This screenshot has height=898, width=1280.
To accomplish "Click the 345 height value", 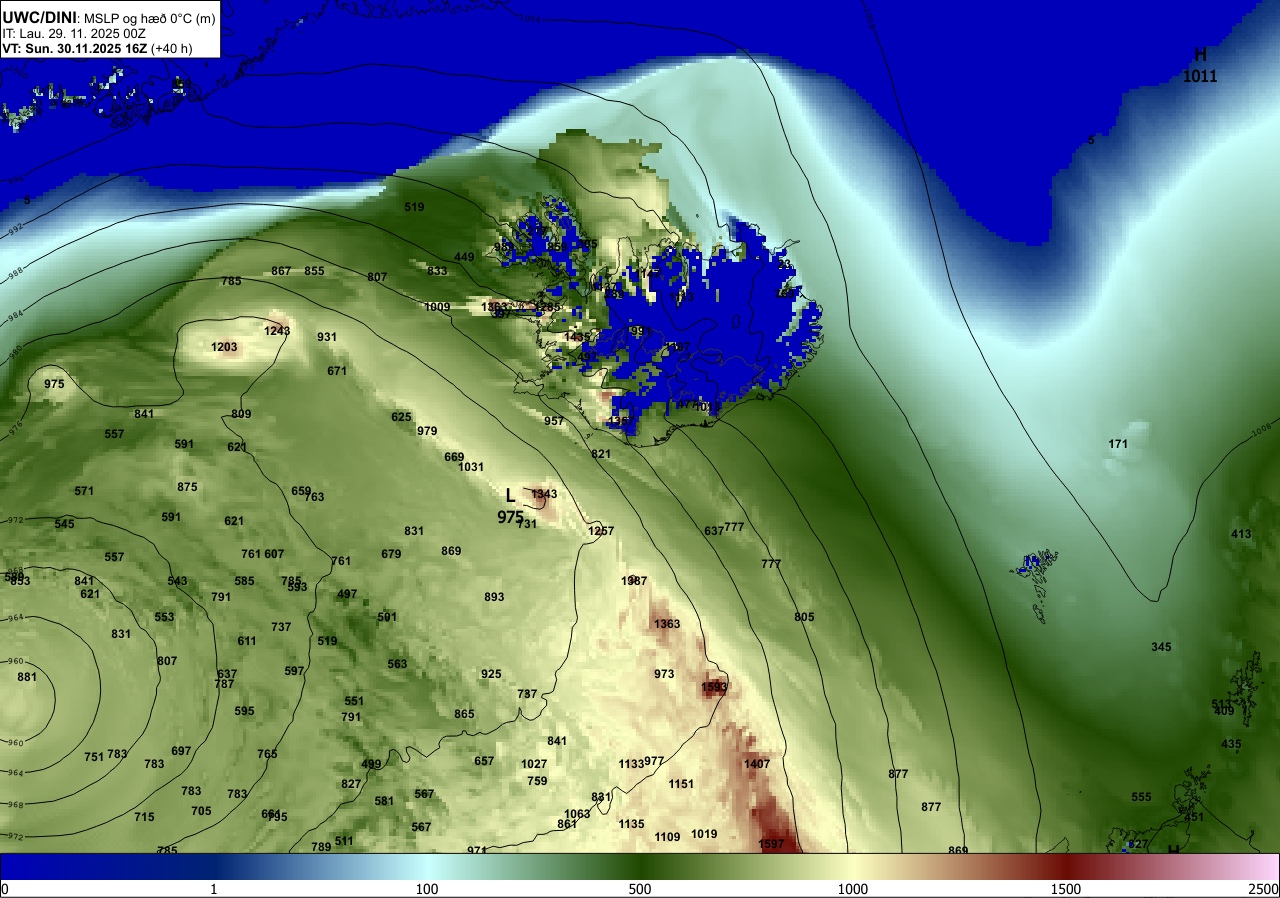I will click(1161, 647).
